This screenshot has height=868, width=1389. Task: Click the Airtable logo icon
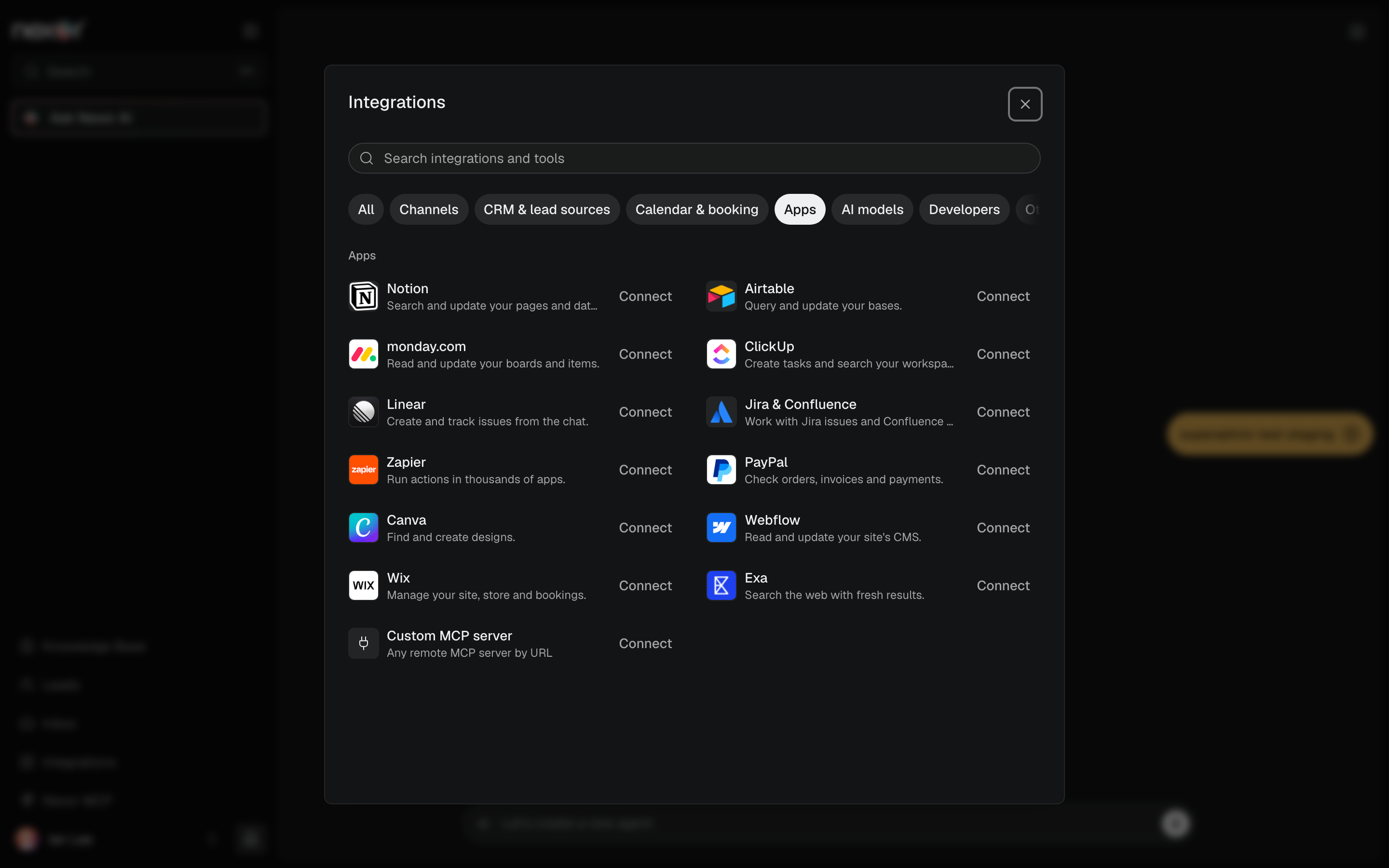[x=721, y=296]
